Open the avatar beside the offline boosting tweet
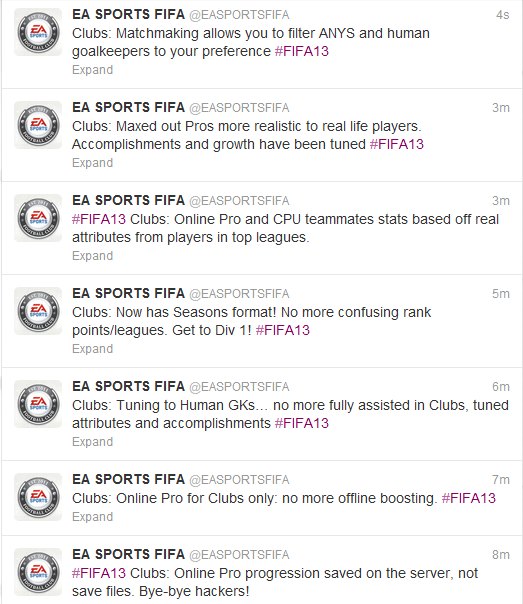 (x=38, y=497)
